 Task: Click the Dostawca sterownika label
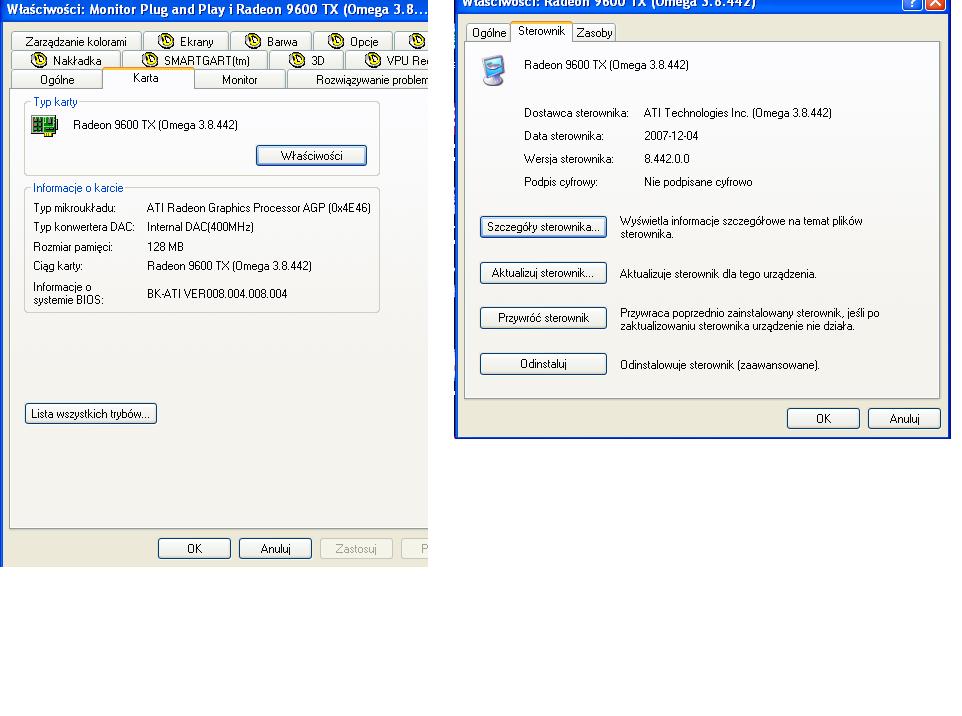(x=576, y=113)
